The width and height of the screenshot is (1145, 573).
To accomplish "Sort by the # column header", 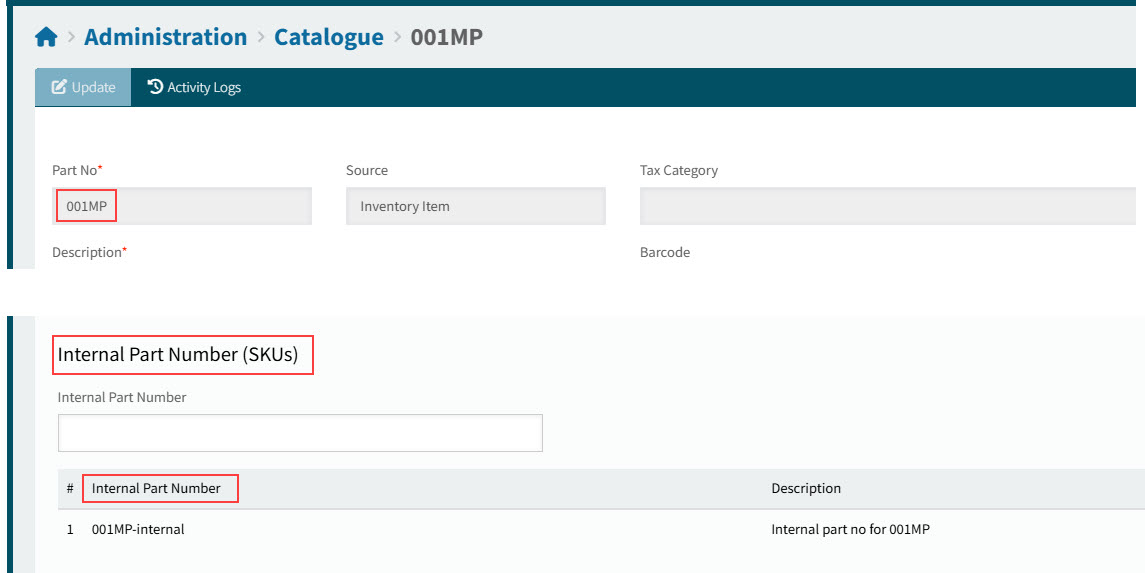I will tap(70, 489).
